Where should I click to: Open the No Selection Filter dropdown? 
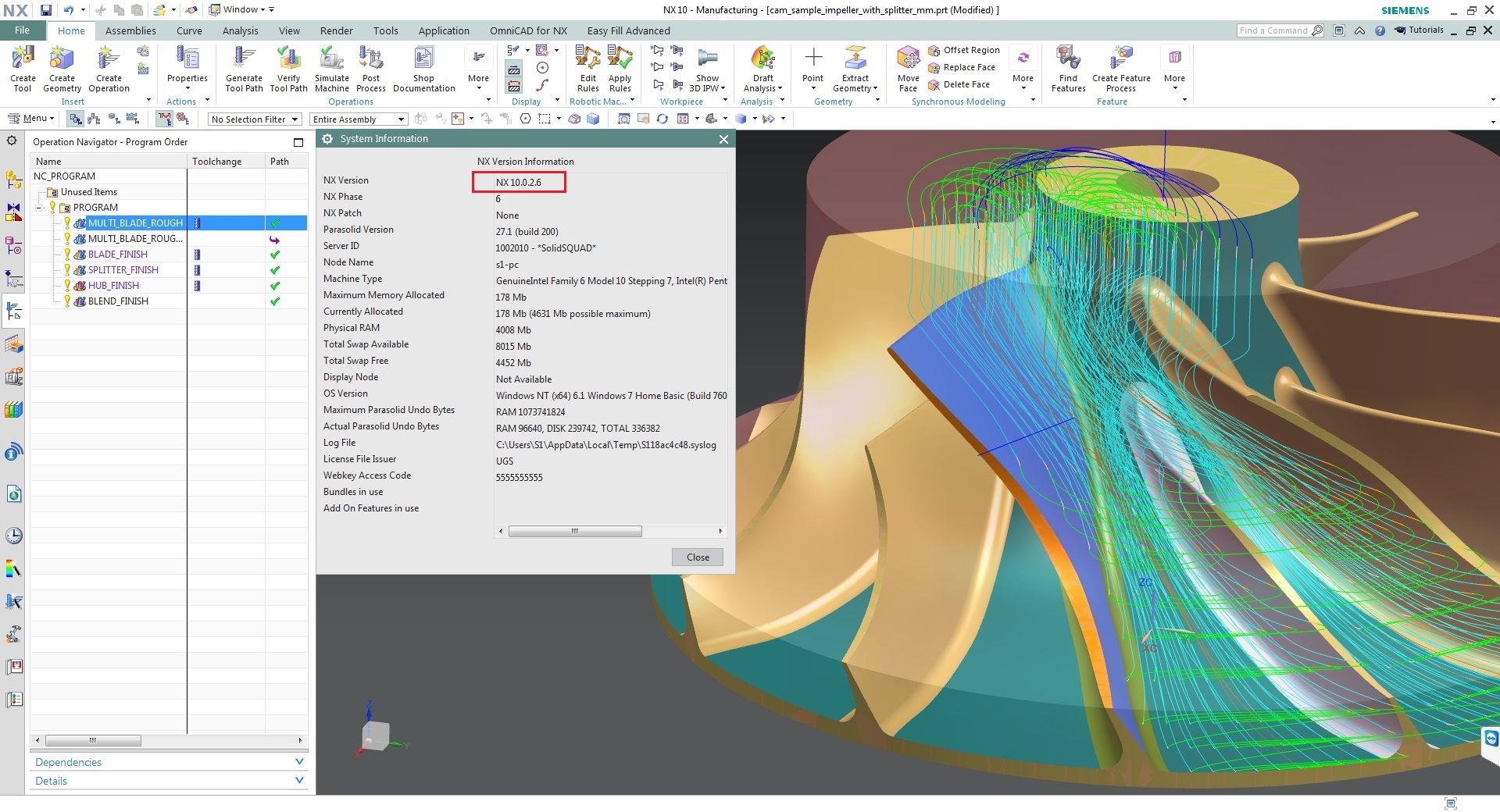255,119
